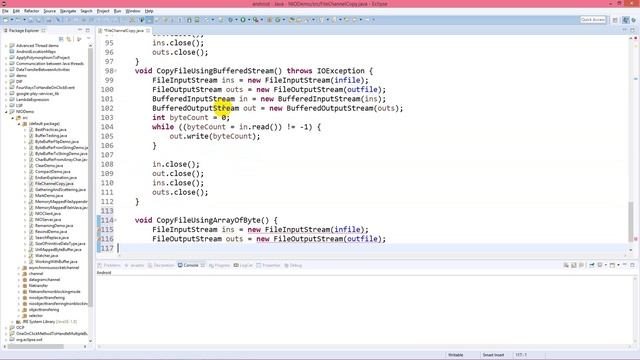Select the Java perspective icon

coord(626,20)
